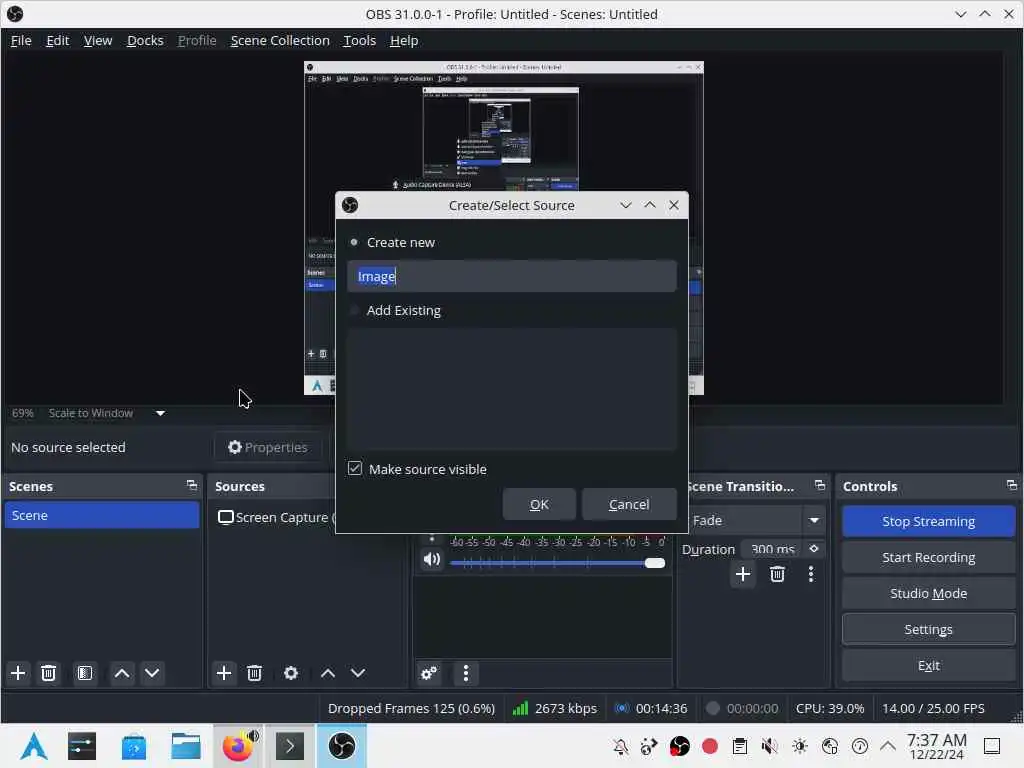Image resolution: width=1024 pixels, height=768 pixels.
Task: Click Stop Streaming button
Action: pos(928,521)
